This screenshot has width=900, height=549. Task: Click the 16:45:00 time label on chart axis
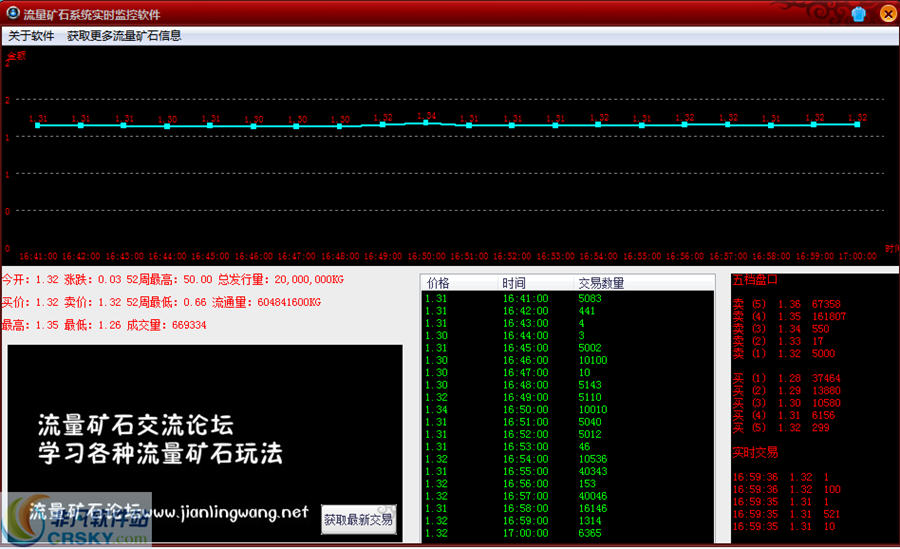pyautogui.click(x=210, y=256)
